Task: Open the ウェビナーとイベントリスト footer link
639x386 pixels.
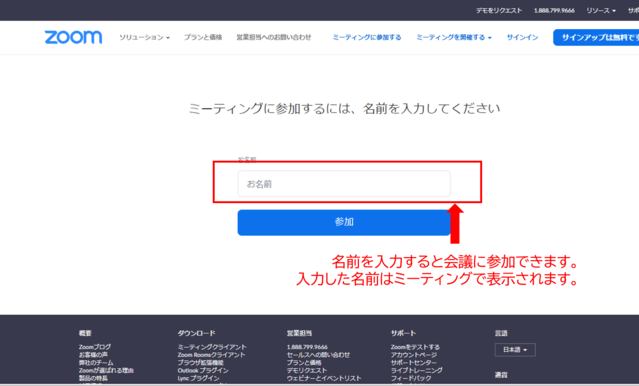Action: click(324, 378)
